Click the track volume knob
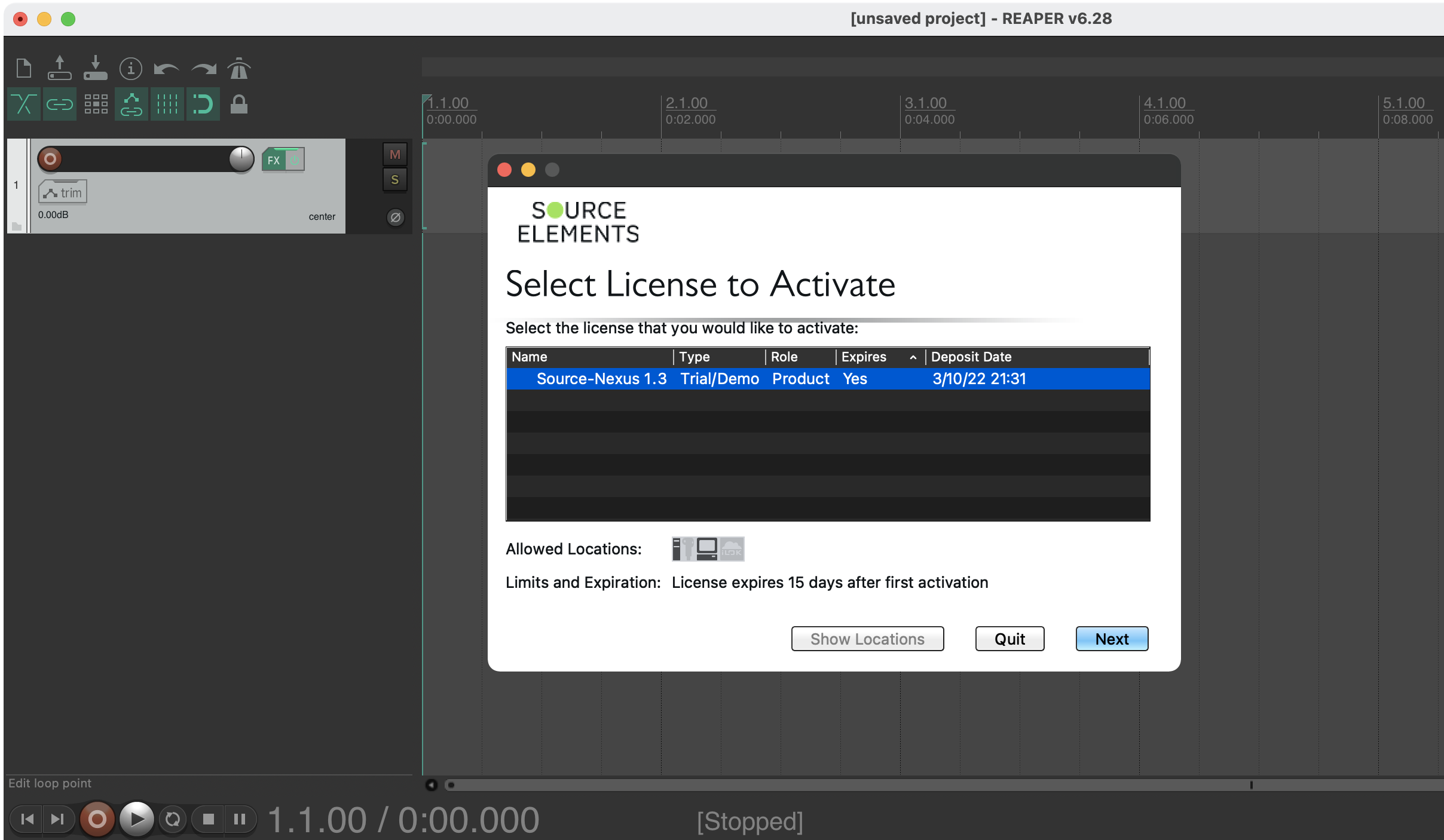Viewport: 1444px width, 840px height. coord(241,160)
